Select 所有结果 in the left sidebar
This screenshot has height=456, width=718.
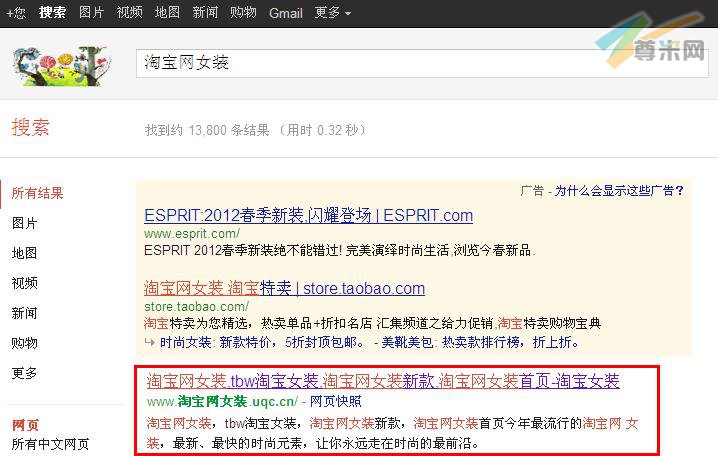[38, 193]
